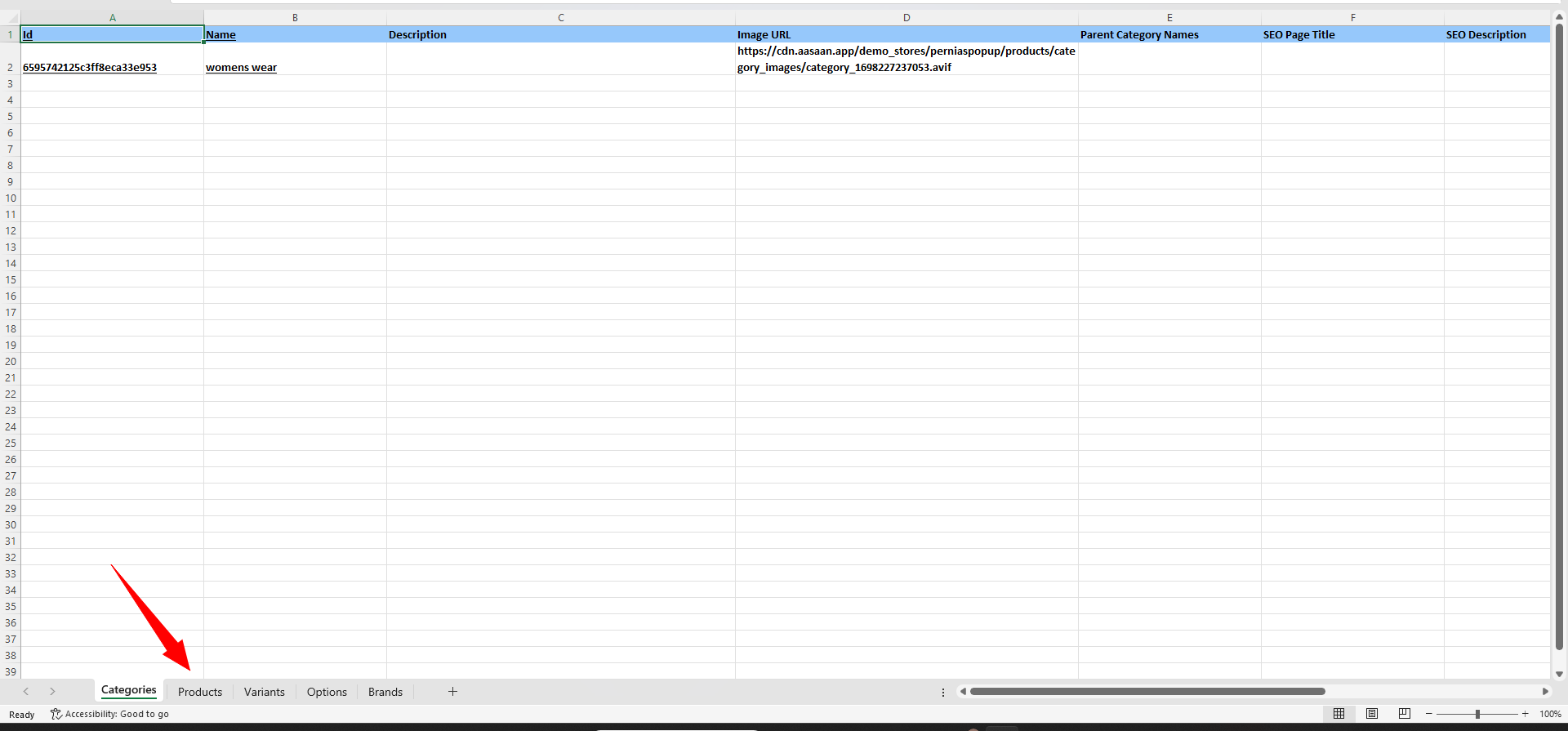Open the Accessibility checker status icon
Image resolution: width=1568 pixels, height=731 pixels.
pyautogui.click(x=56, y=714)
